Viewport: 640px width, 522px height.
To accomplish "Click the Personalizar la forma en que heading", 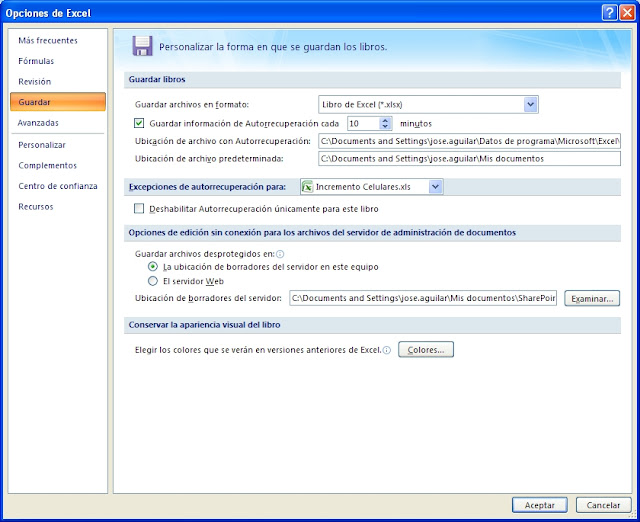I will point(273,47).
